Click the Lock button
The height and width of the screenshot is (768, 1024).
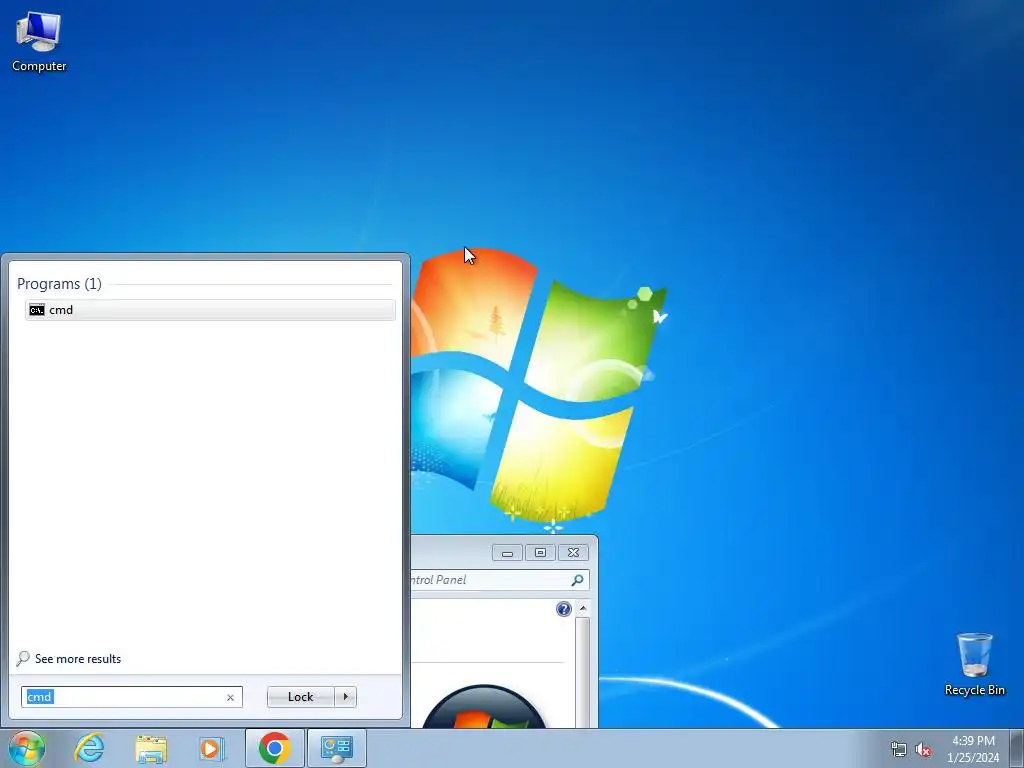300,697
